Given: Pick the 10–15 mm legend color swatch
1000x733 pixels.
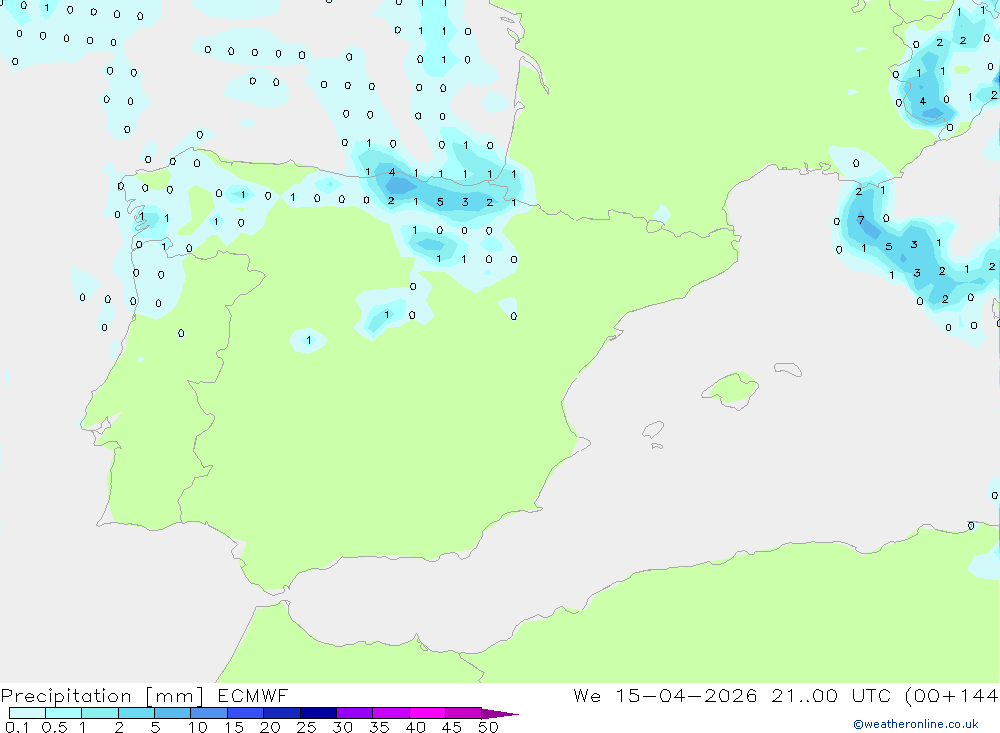Looking at the screenshot, I should [x=209, y=713].
